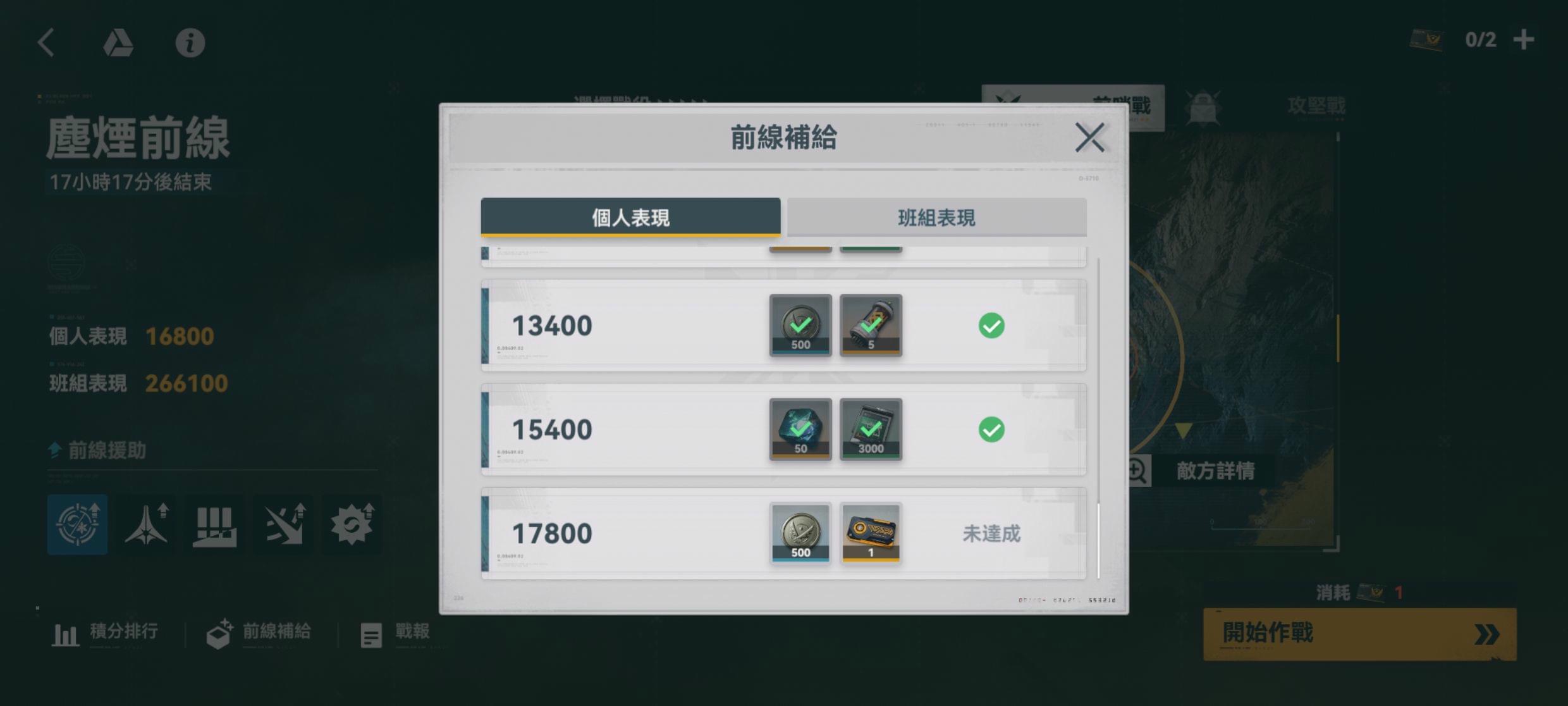Start battle with 開始作戰 button
1568x706 pixels.
1359,634
